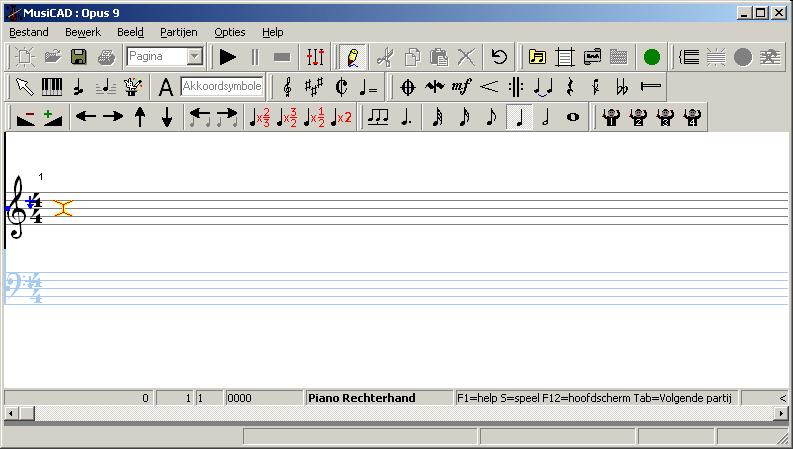Open the piano keyboard icon
793x449 pixels.
[52, 87]
